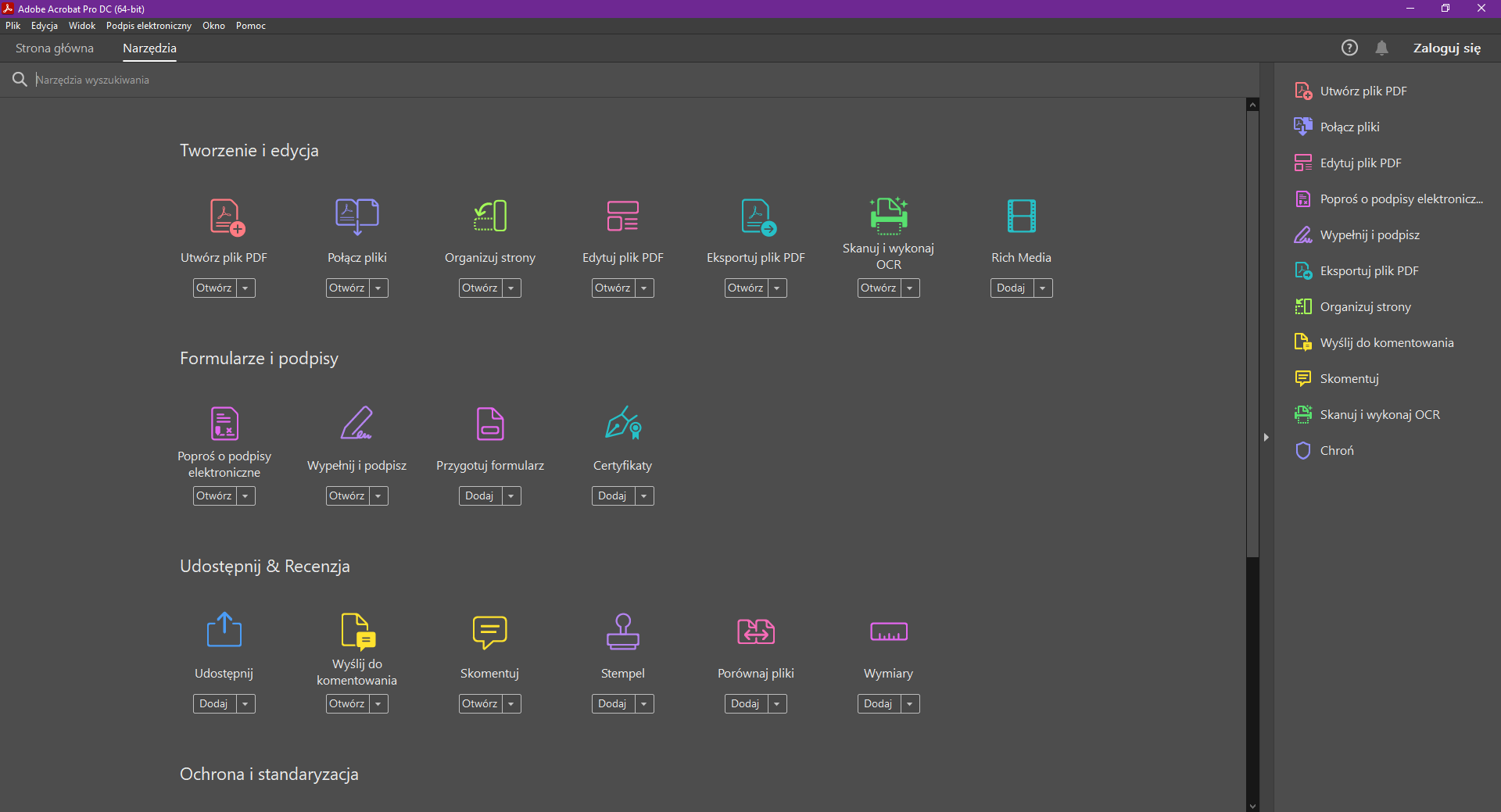Expand the dropdown arrow under Udostępnij
Image resolution: width=1501 pixels, height=812 pixels.
(x=245, y=703)
